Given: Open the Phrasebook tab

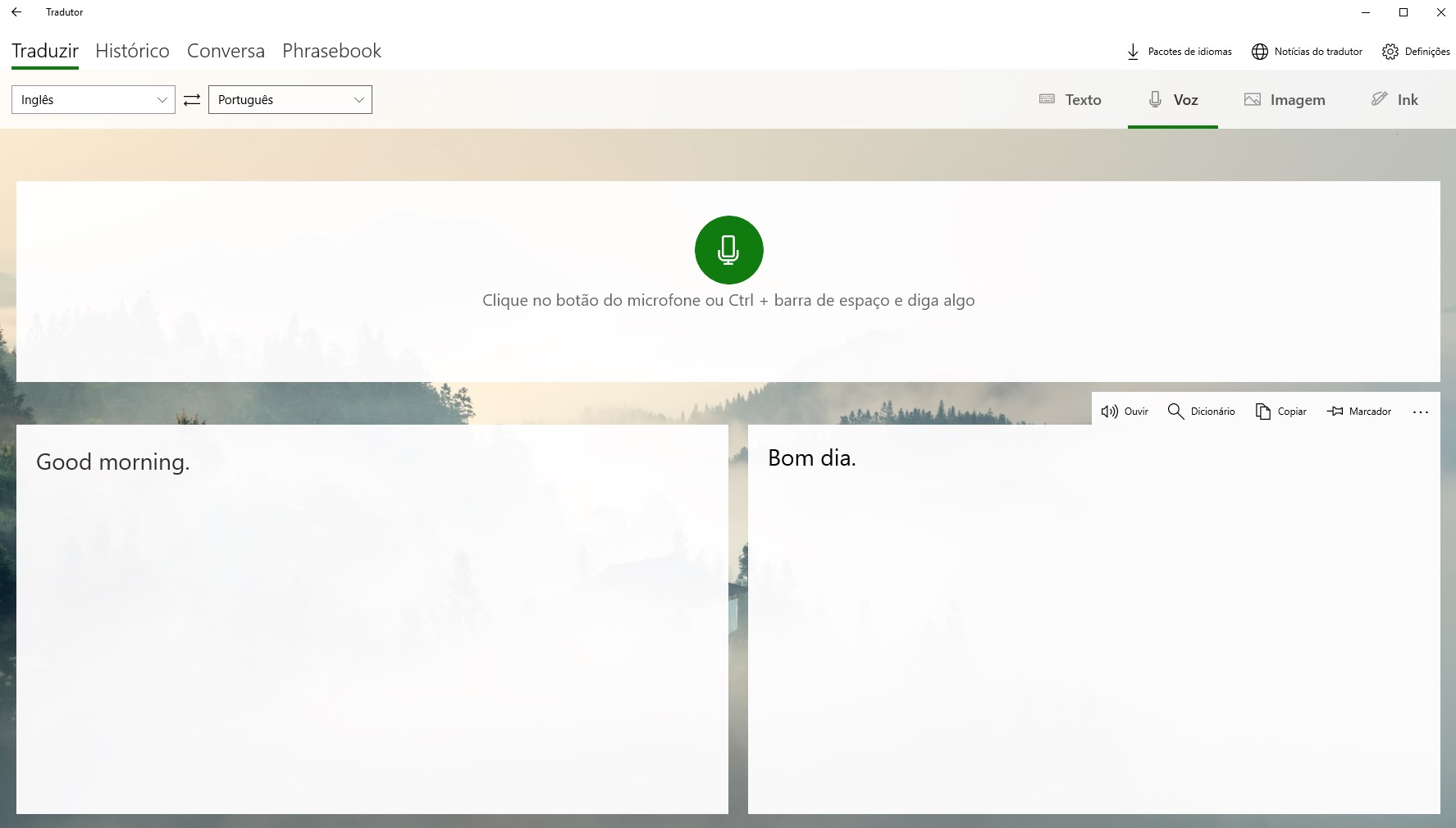Looking at the screenshot, I should [x=331, y=51].
